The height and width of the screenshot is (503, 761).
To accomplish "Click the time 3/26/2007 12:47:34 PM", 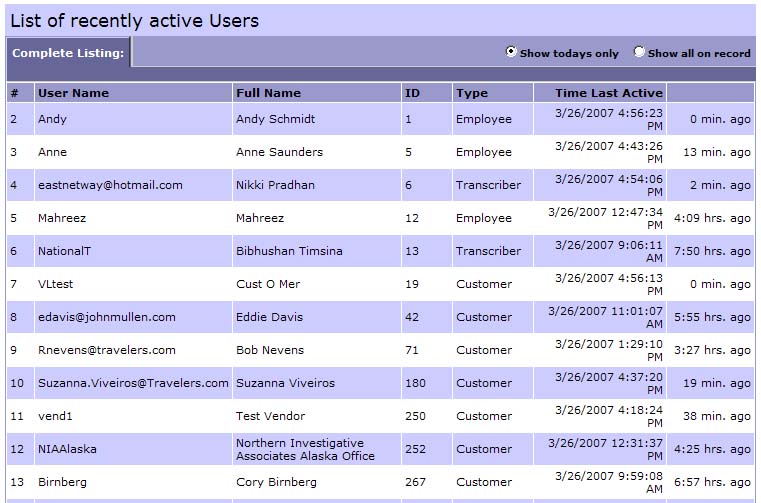I will [605, 218].
